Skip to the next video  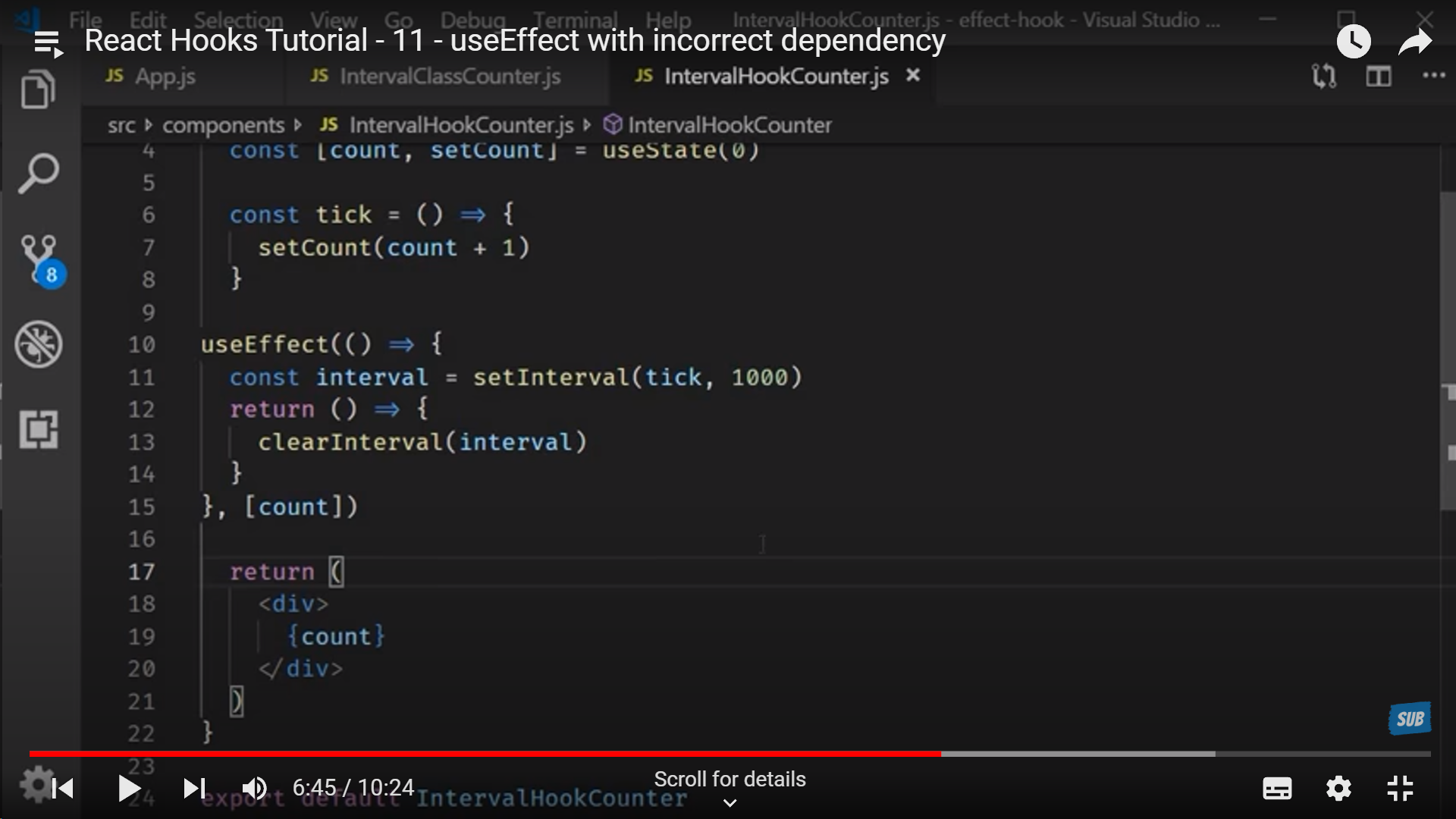point(194,789)
